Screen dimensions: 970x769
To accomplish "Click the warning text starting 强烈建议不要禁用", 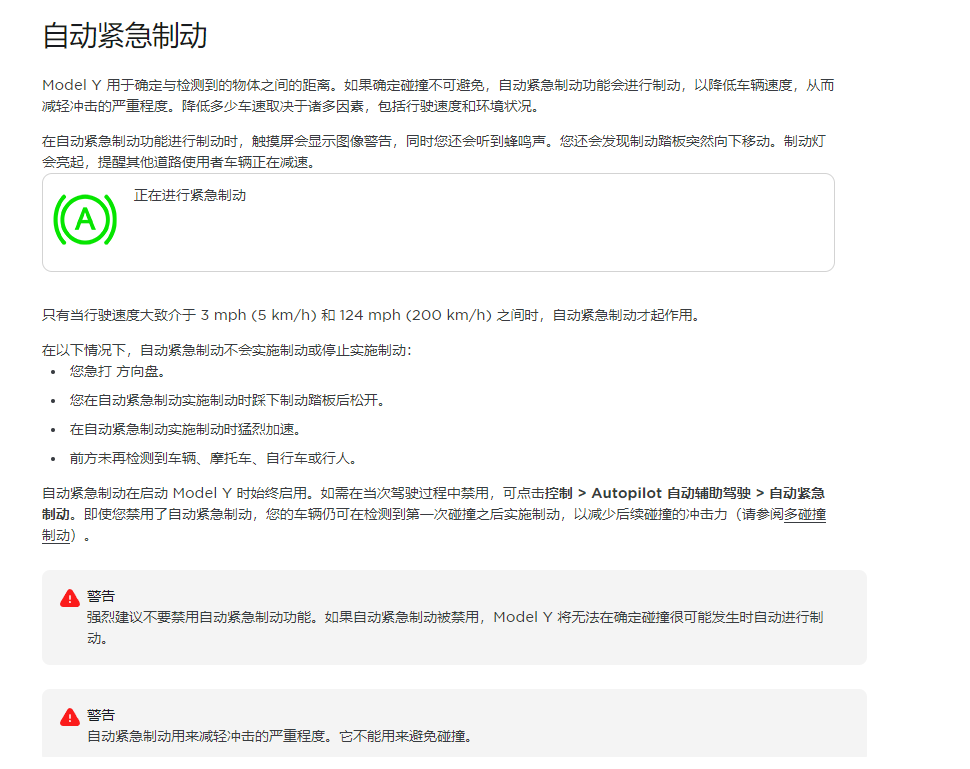I will pyautogui.click(x=455, y=618).
